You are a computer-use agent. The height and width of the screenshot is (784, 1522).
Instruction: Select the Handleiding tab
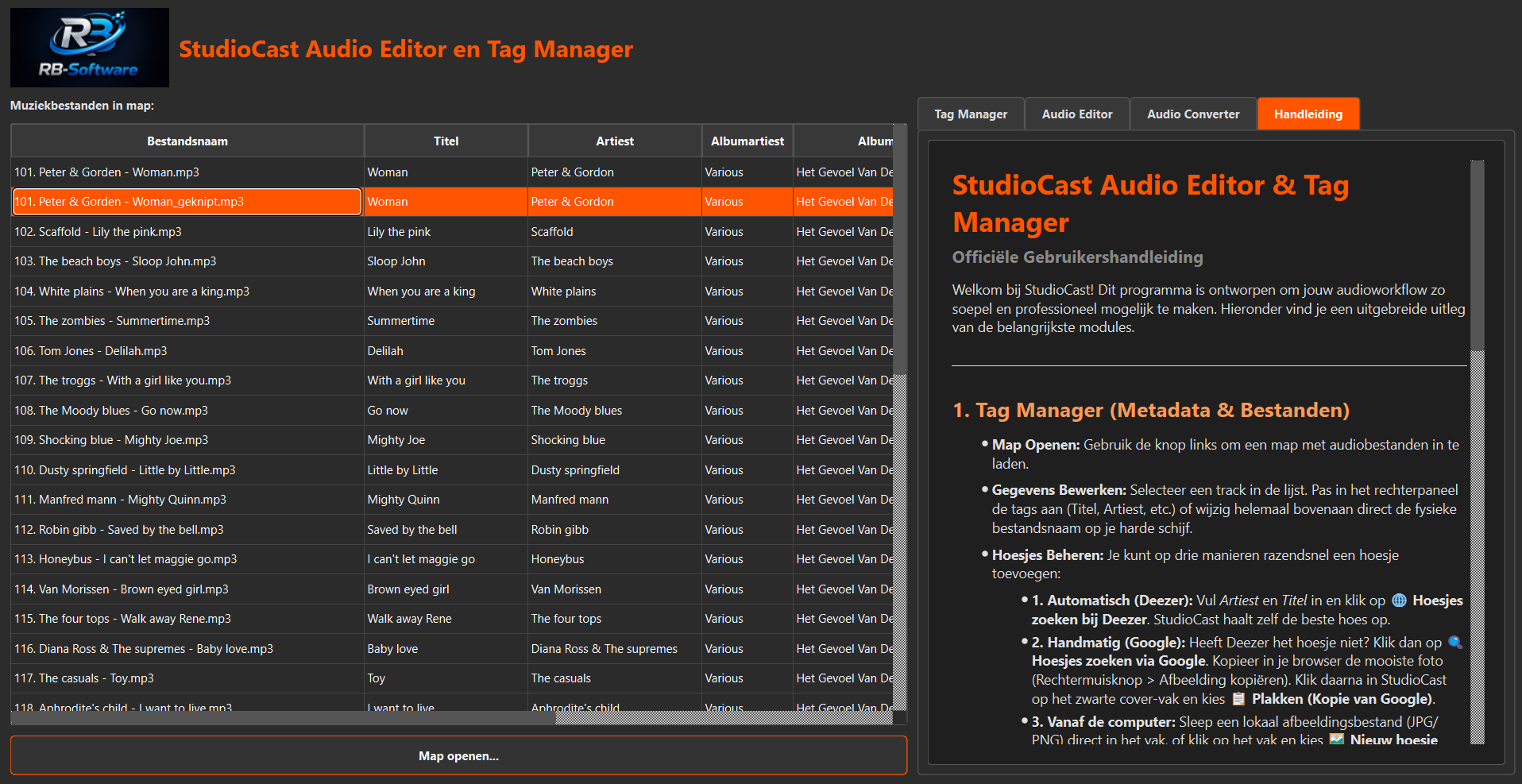[1308, 114]
